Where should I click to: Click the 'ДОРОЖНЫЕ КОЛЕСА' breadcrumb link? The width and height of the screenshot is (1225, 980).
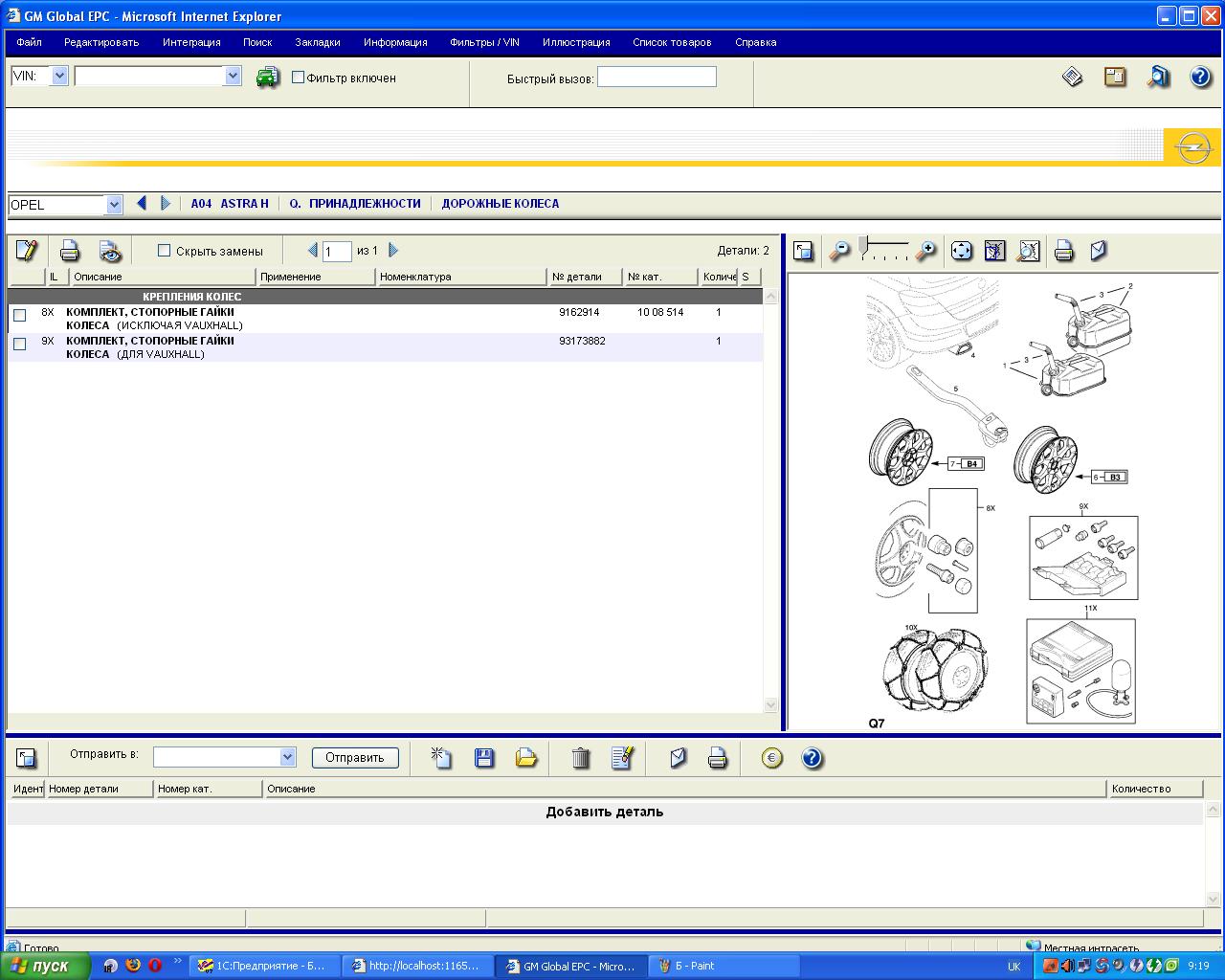tap(501, 204)
